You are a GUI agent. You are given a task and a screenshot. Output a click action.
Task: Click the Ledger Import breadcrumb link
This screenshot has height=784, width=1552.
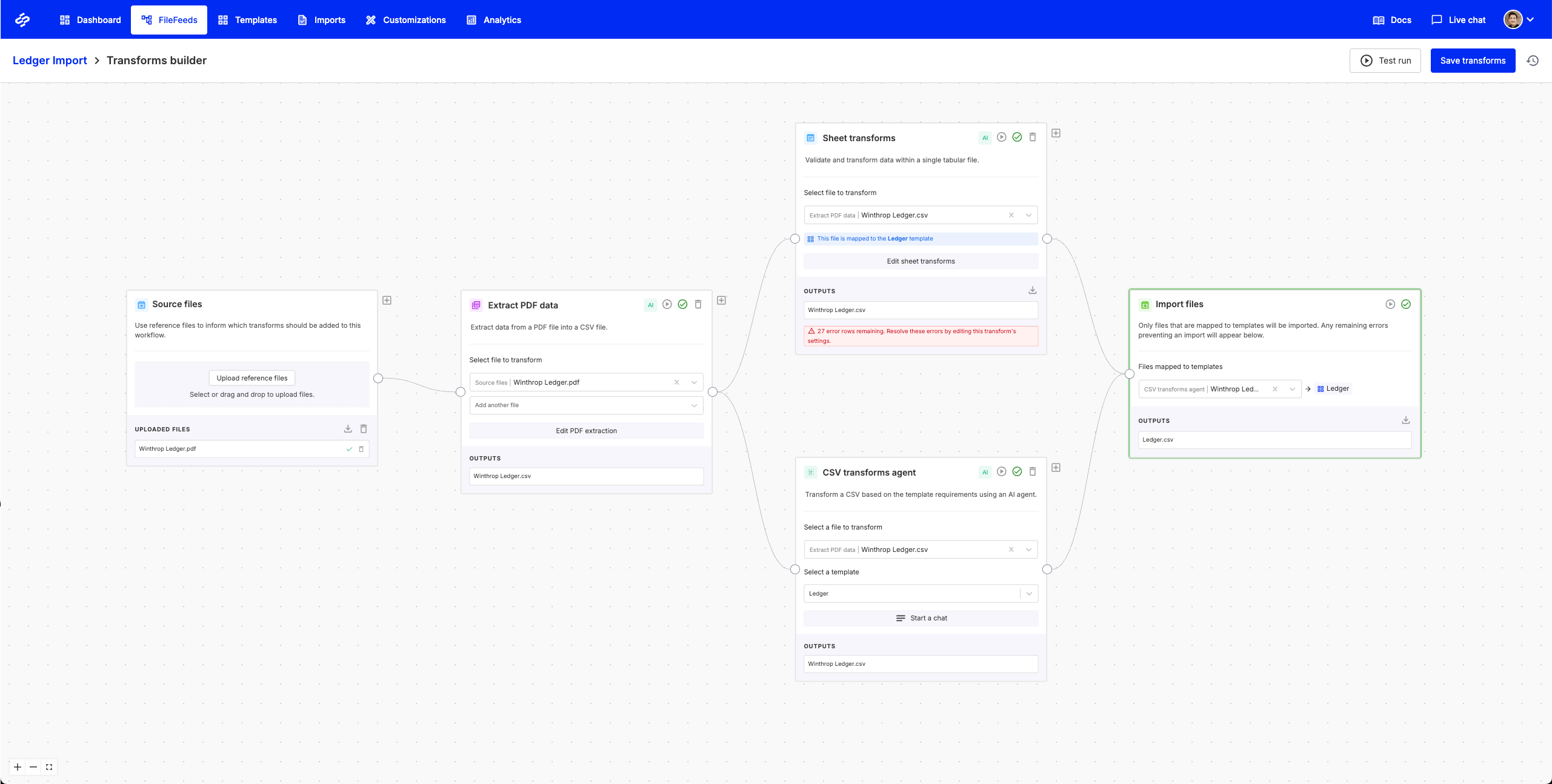50,61
